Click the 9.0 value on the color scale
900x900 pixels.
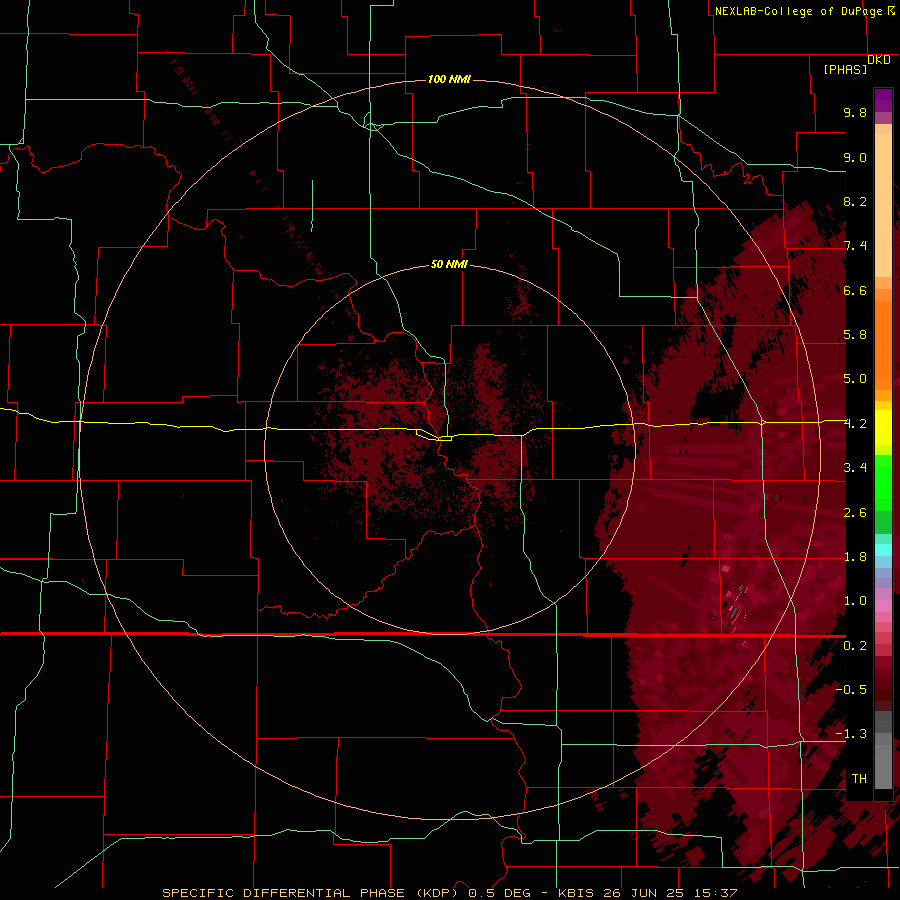click(855, 157)
